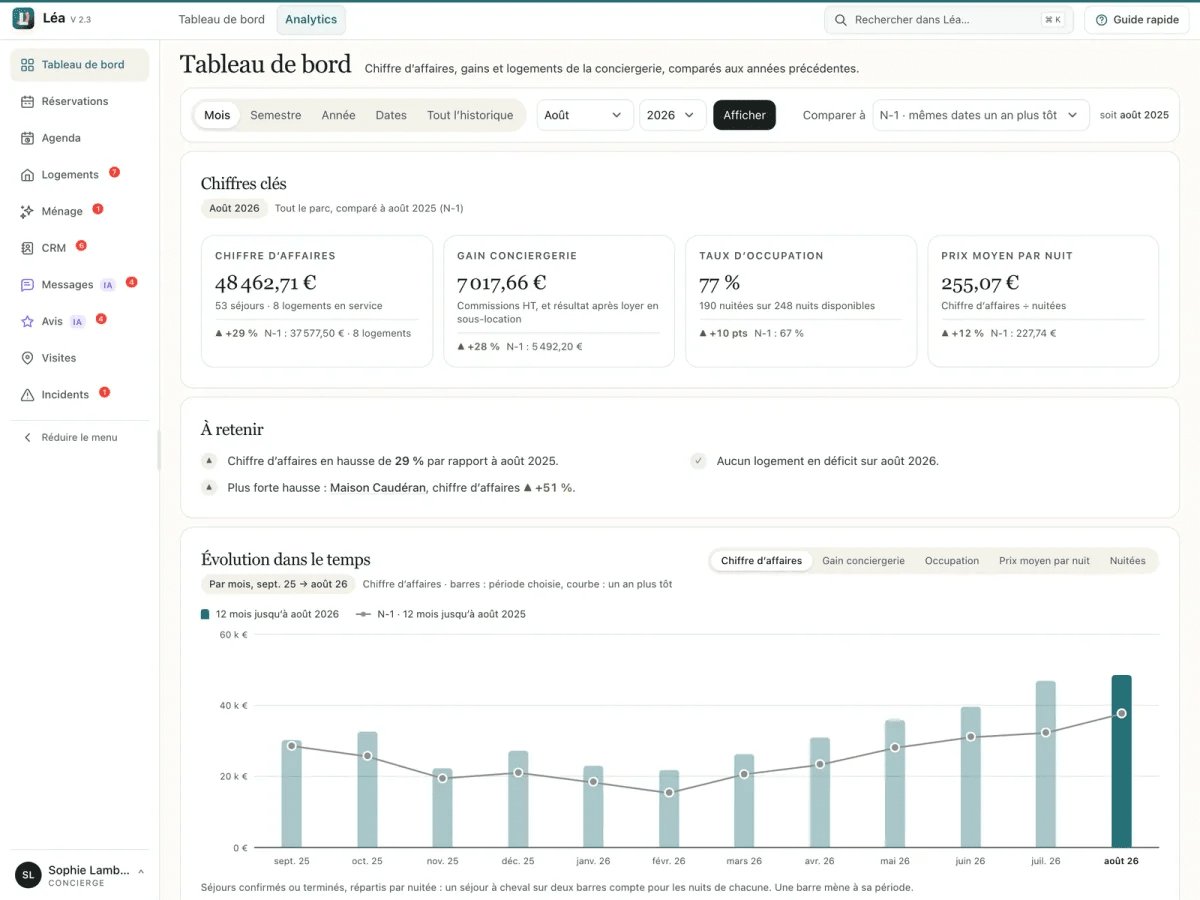
Task: Select Tout l'historique period option
Action: click(470, 115)
